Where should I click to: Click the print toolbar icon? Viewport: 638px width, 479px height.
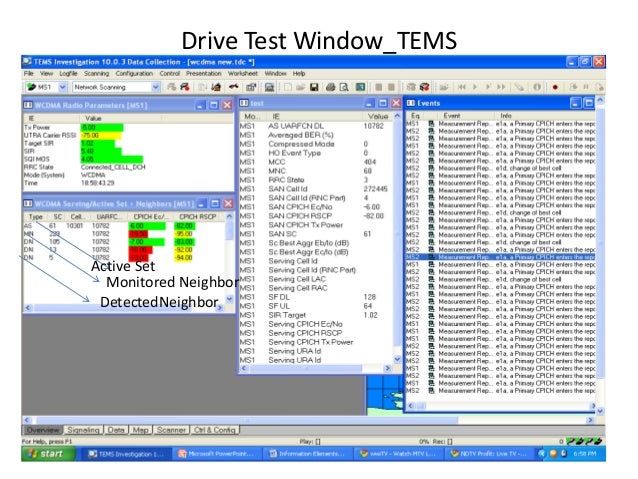click(x=330, y=87)
